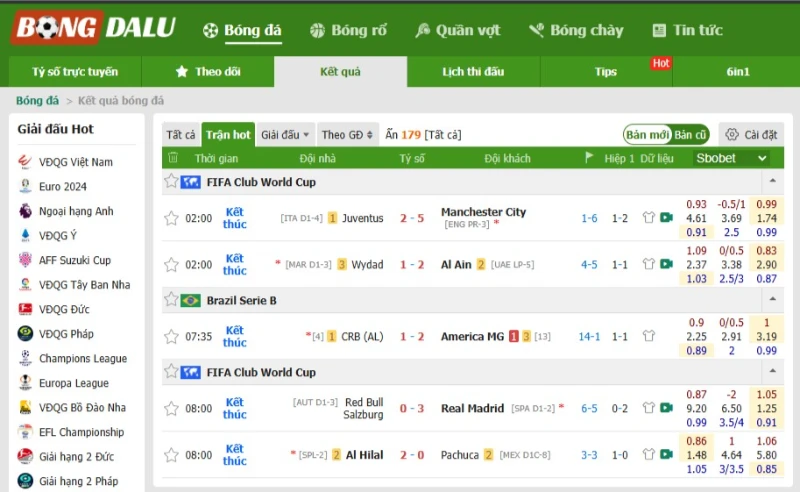Click the shirt lineup icon for Wydad match
The image size is (800, 492).
648,264
